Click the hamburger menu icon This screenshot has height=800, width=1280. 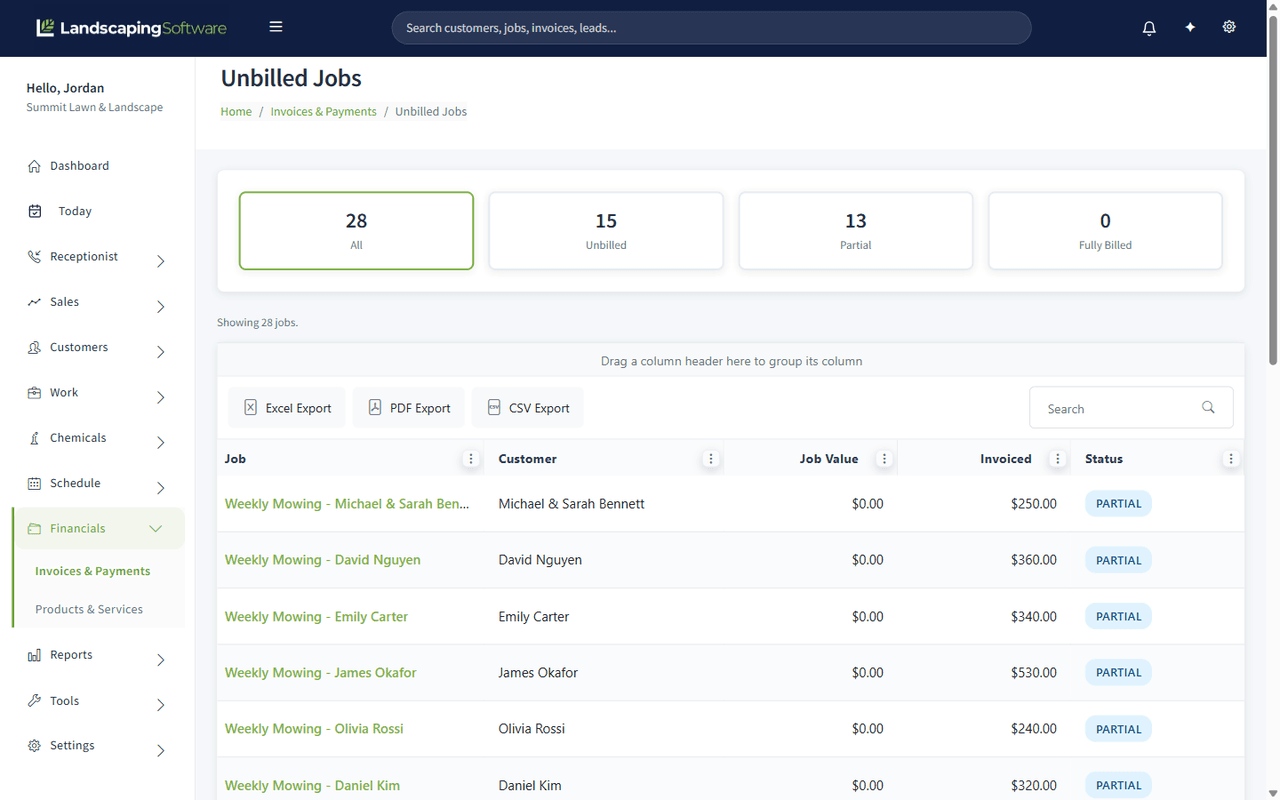(x=276, y=27)
